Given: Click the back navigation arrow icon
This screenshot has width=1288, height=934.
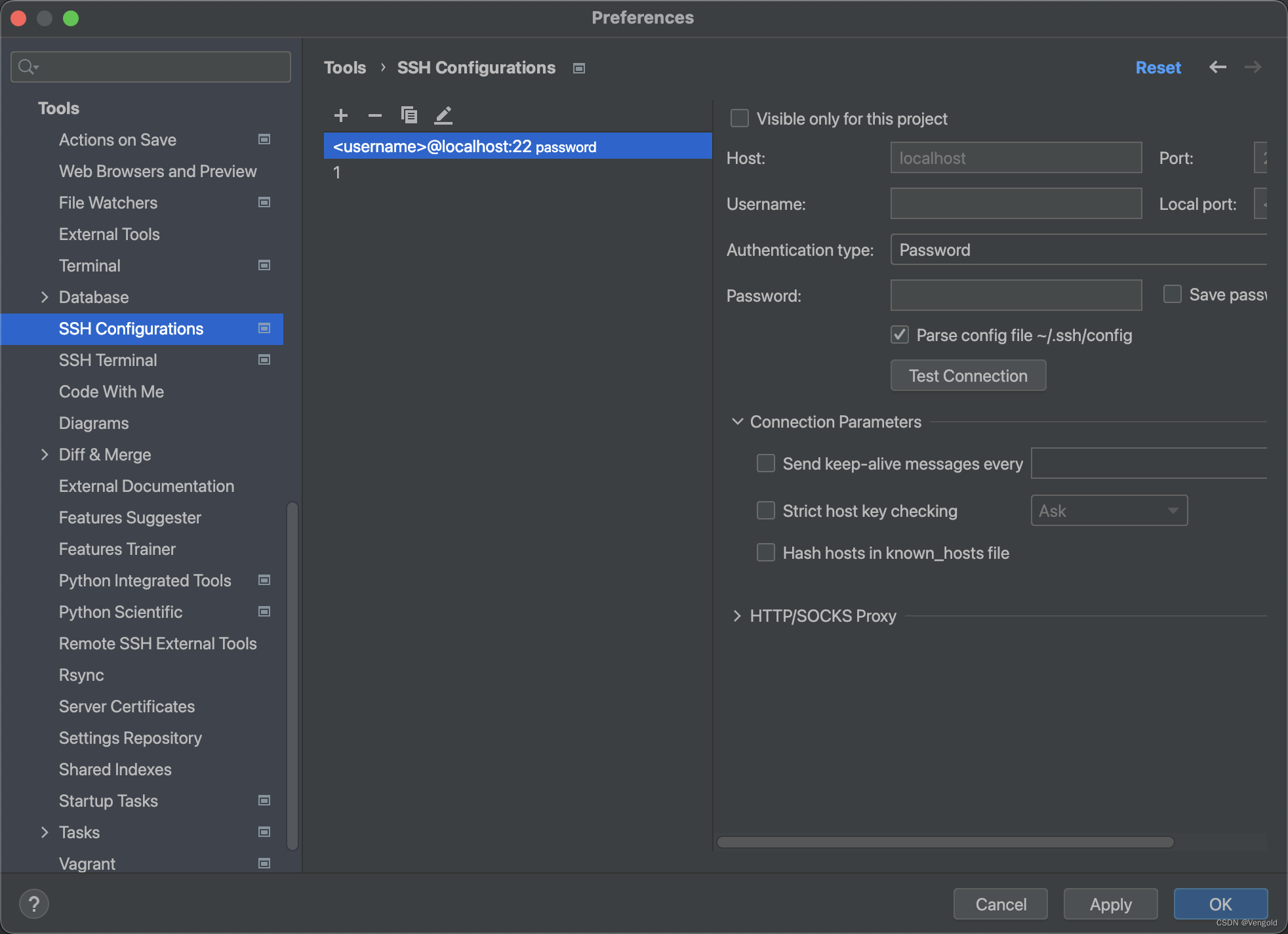Looking at the screenshot, I should (x=1218, y=68).
